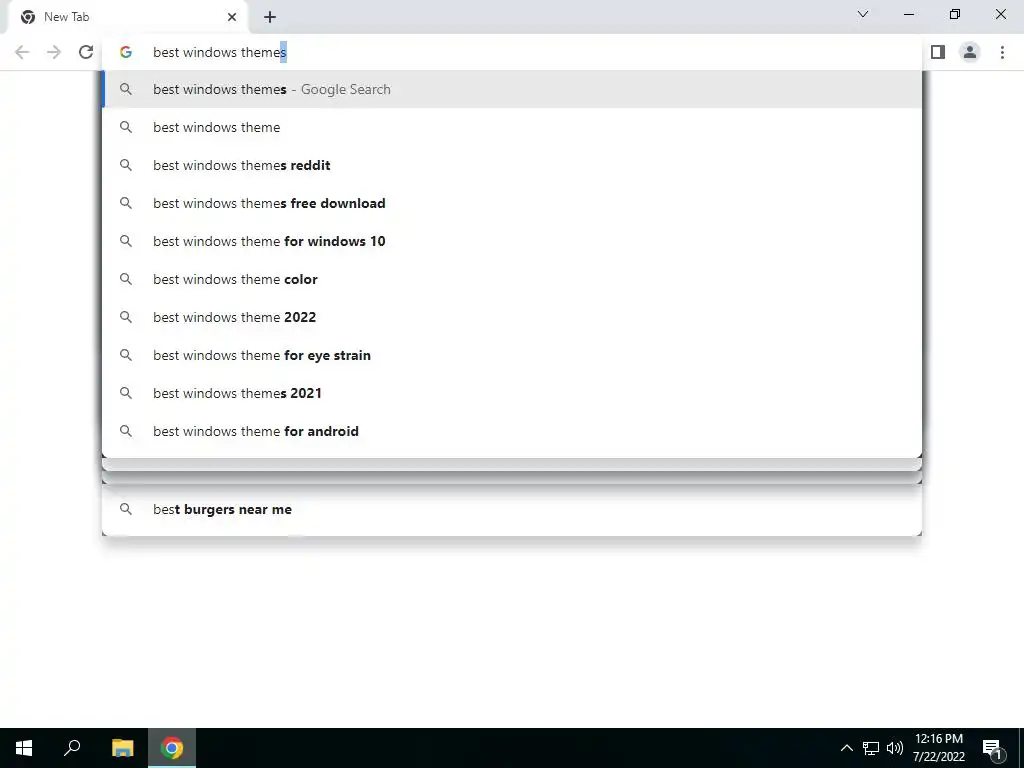Open Chrome's three-dot menu
The height and width of the screenshot is (768, 1024).
point(1002,52)
